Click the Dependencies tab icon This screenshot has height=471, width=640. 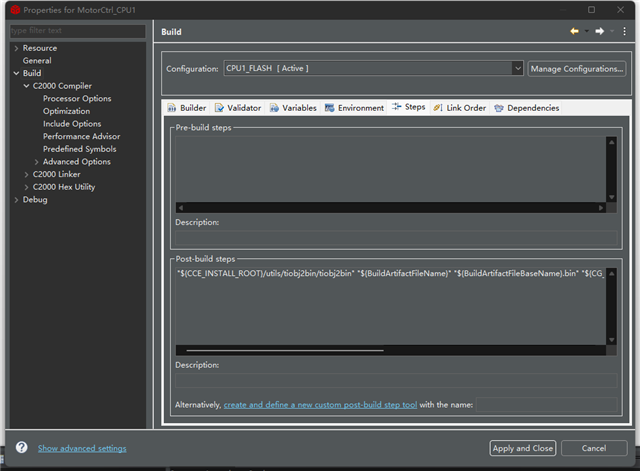[499, 108]
